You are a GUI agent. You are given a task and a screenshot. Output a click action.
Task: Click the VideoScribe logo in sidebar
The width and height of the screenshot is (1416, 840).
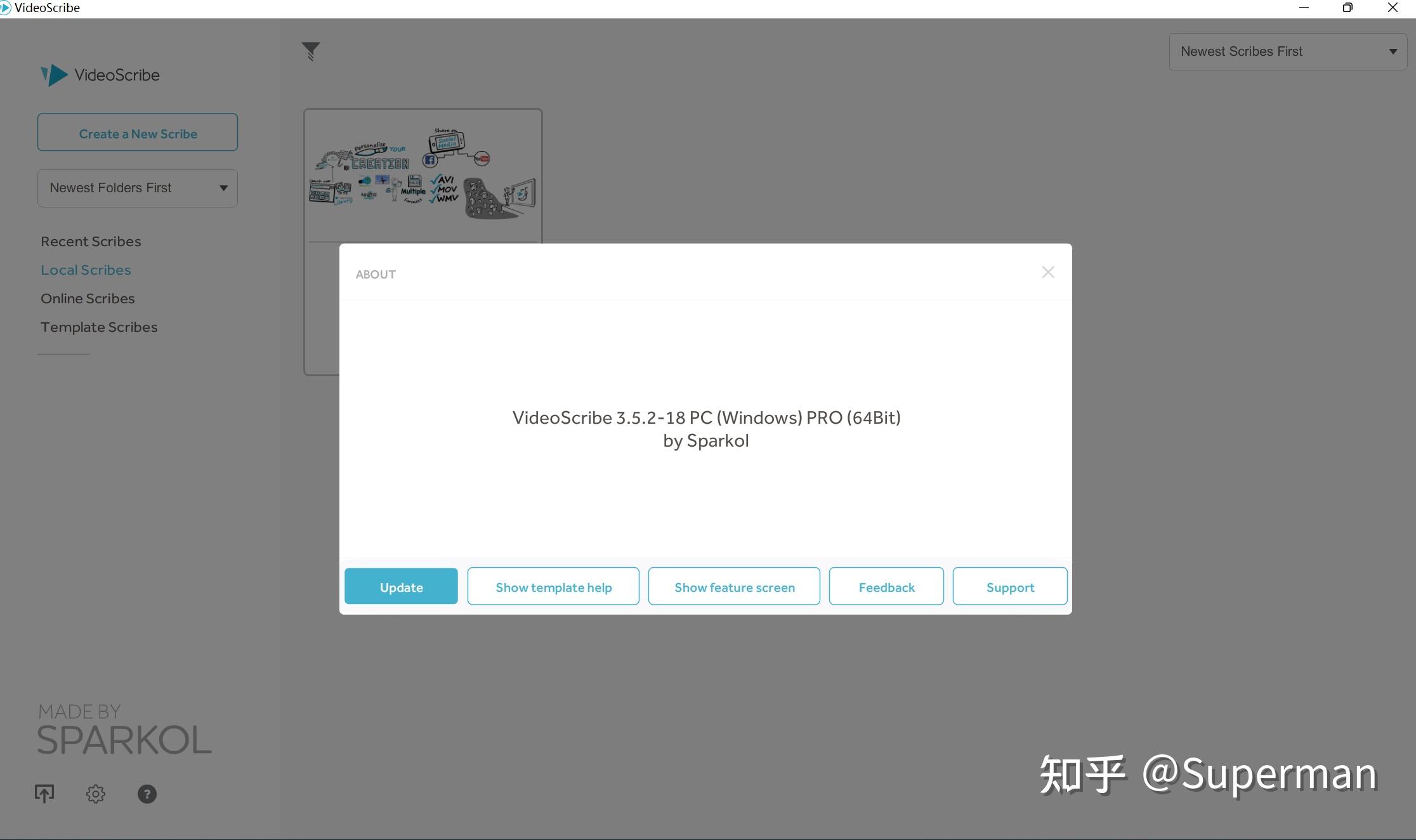[x=99, y=74]
